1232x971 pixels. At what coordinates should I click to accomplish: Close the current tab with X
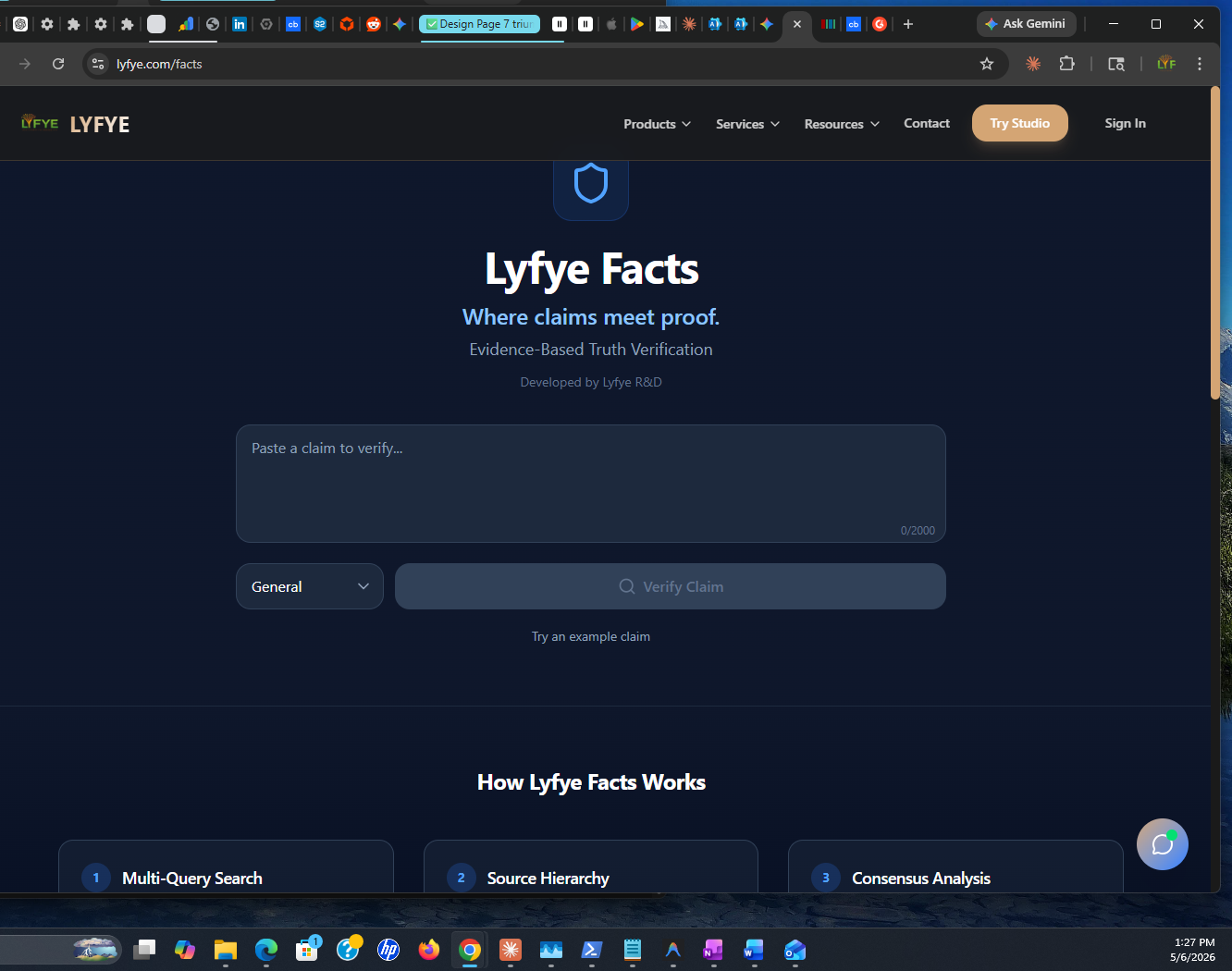[797, 24]
